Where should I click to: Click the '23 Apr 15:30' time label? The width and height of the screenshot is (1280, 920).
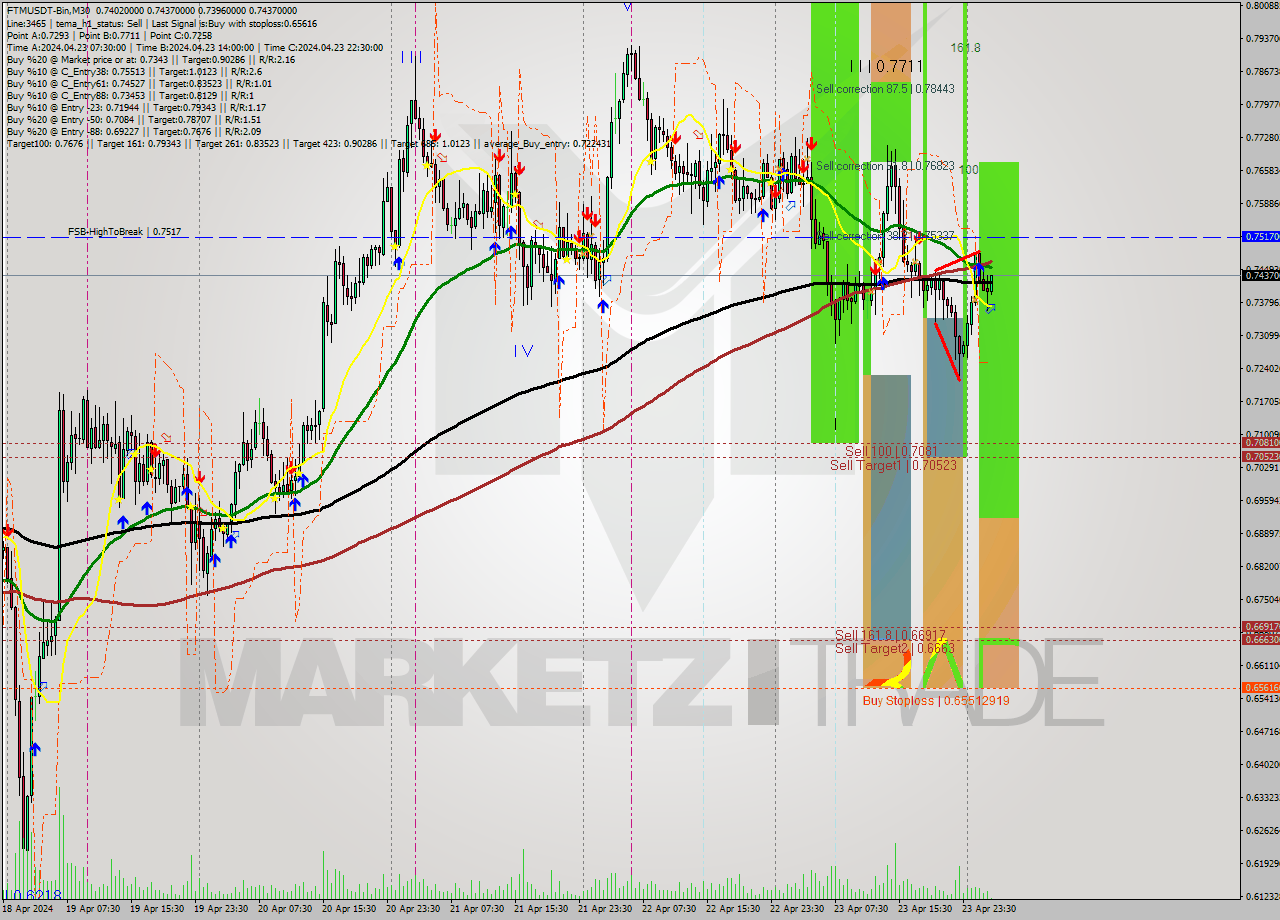click(923, 909)
